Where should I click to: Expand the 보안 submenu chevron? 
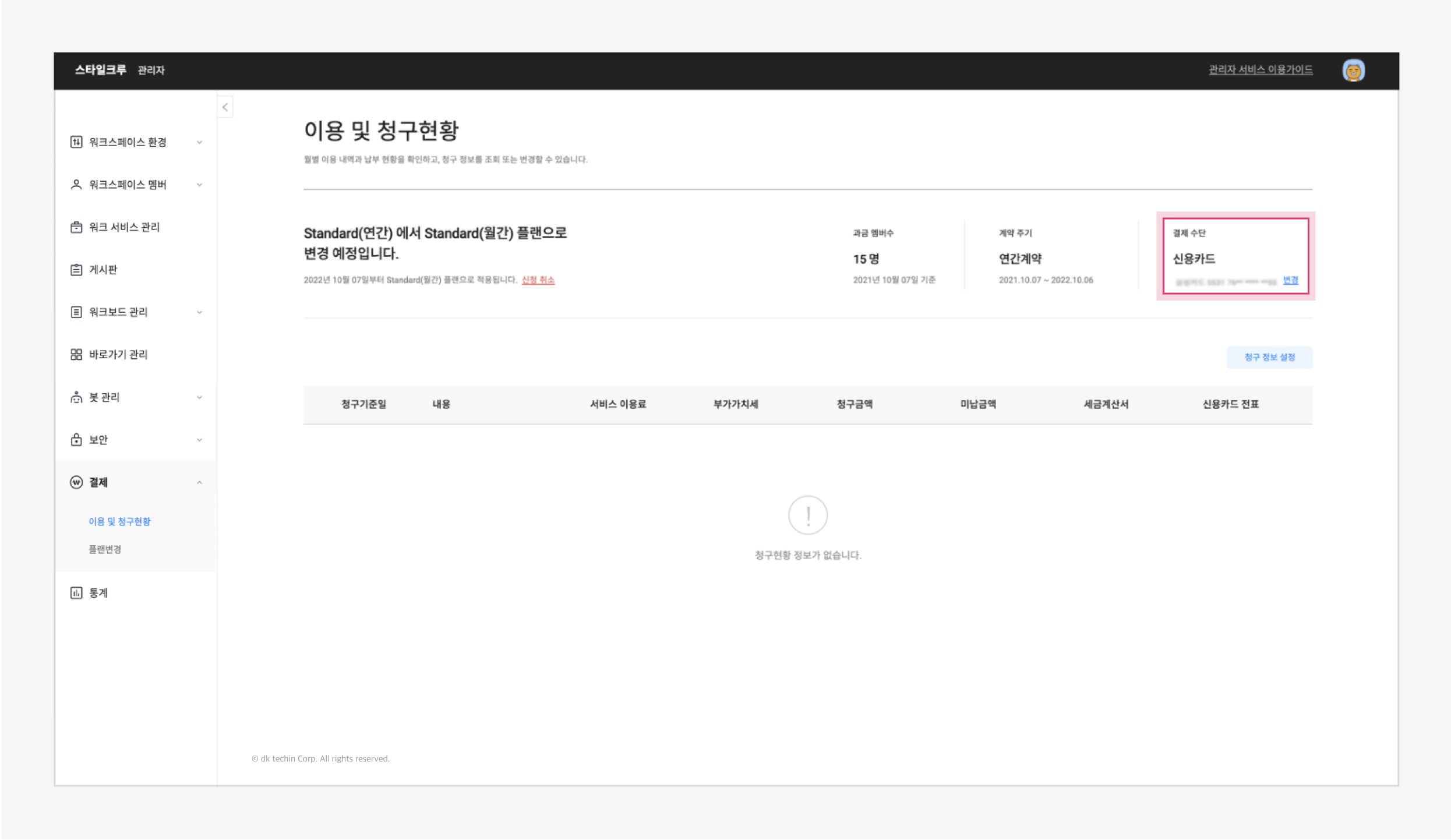199,440
